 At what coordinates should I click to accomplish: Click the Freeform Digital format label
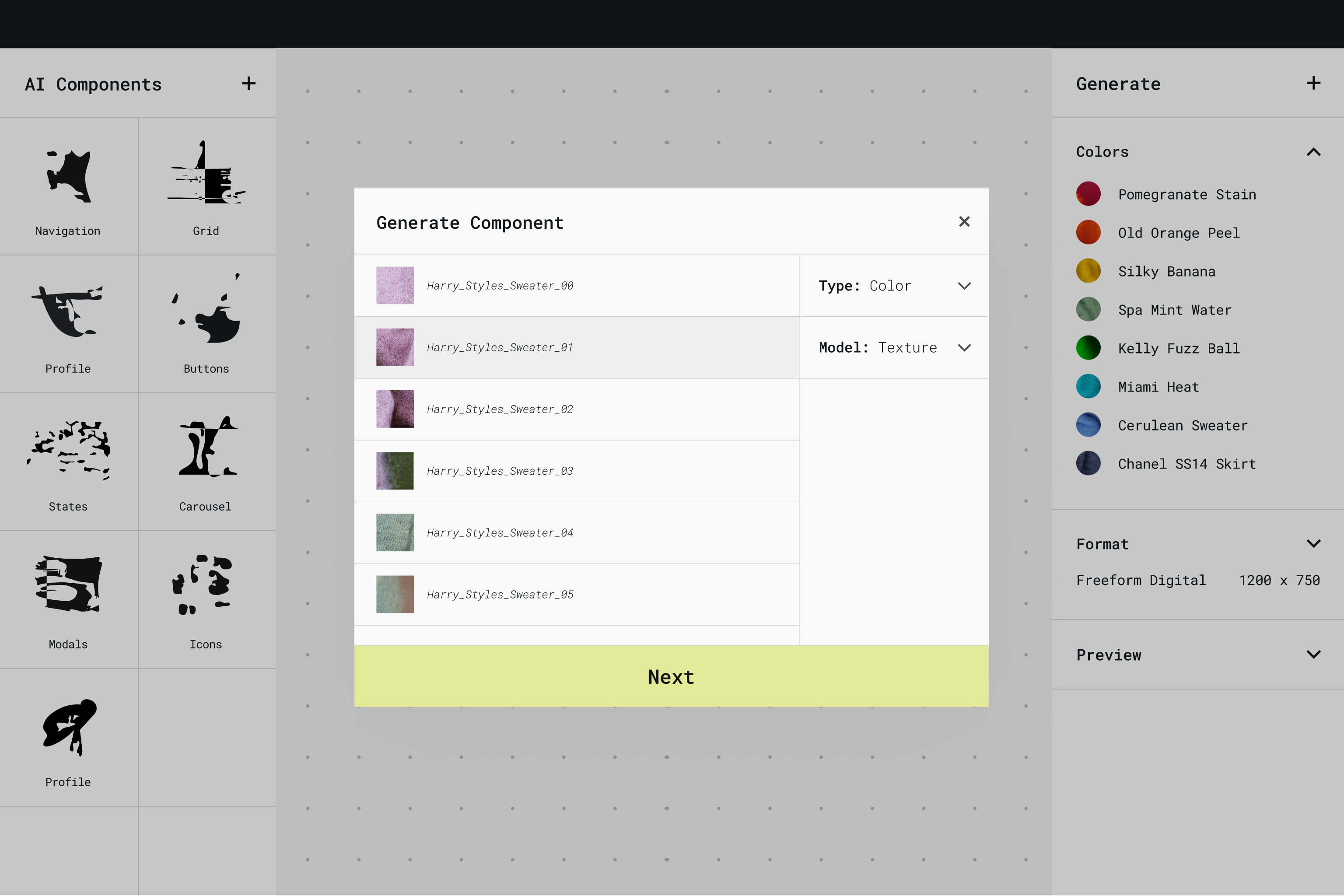point(1141,581)
